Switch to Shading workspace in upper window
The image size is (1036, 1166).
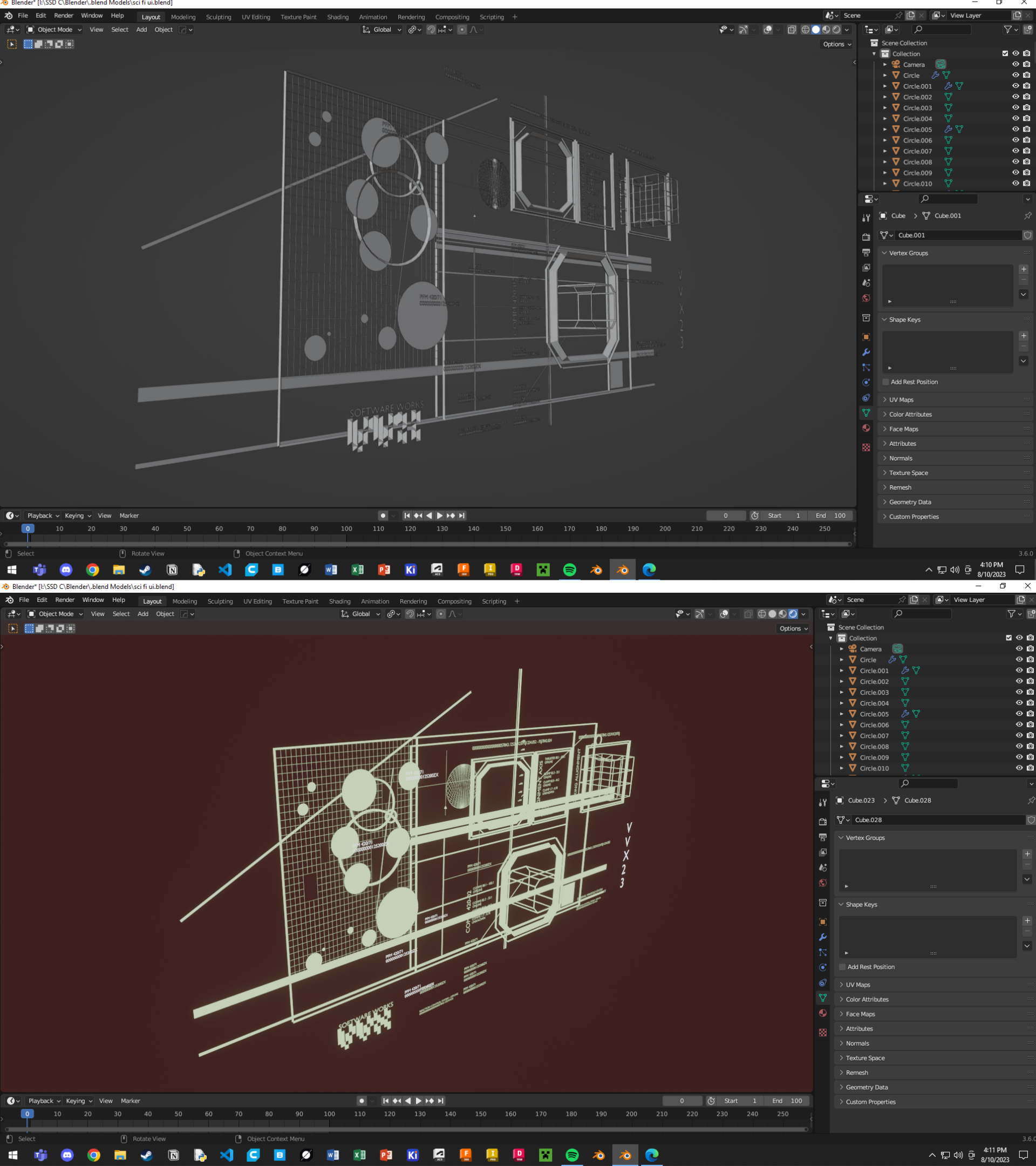coord(338,17)
